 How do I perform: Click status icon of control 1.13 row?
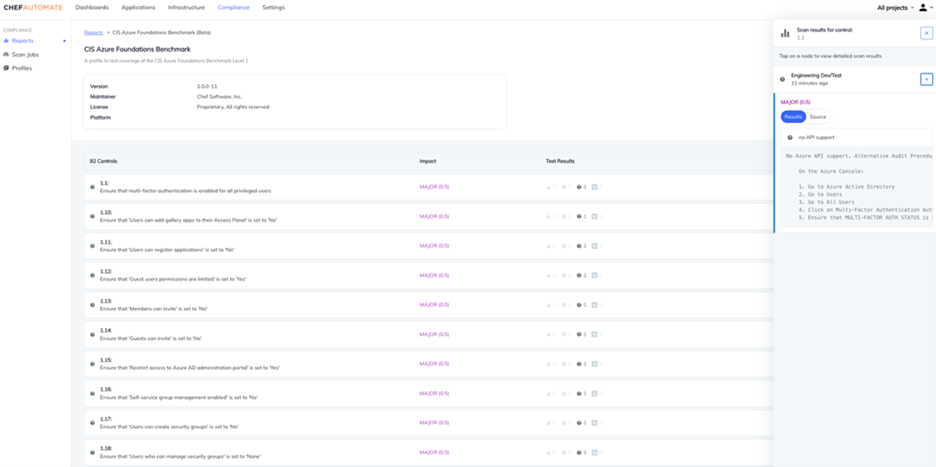(x=93, y=305)
